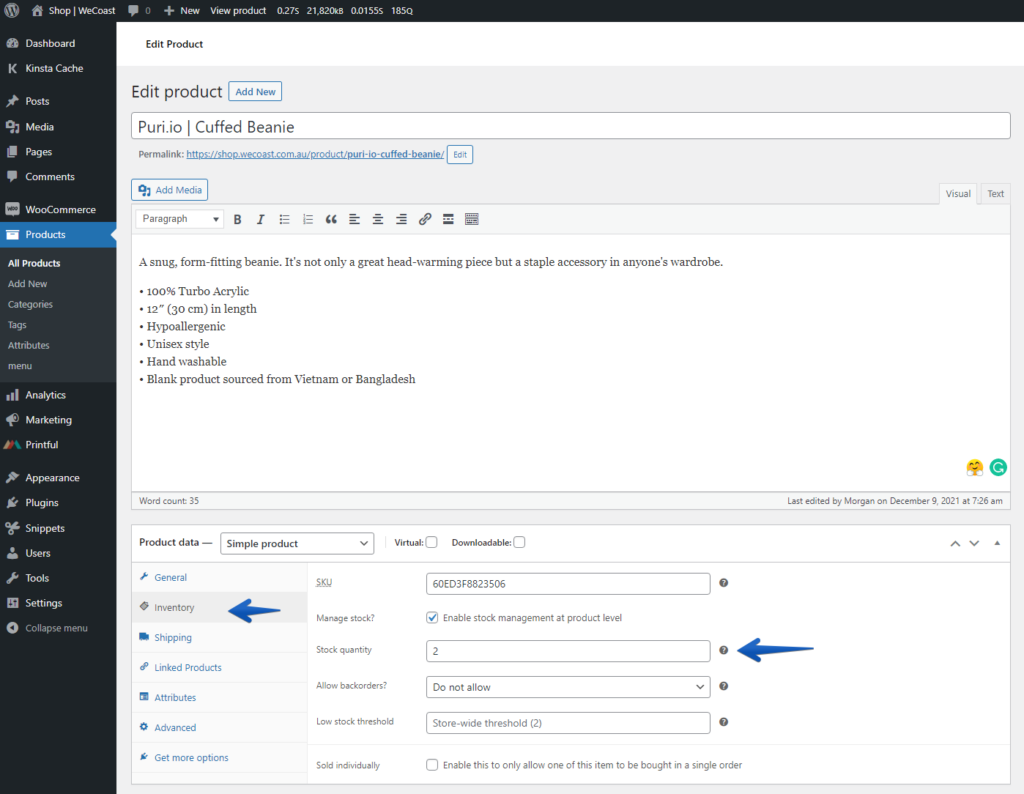Collapse the Product data panel

pyautogui.click(x=997, y=543)
